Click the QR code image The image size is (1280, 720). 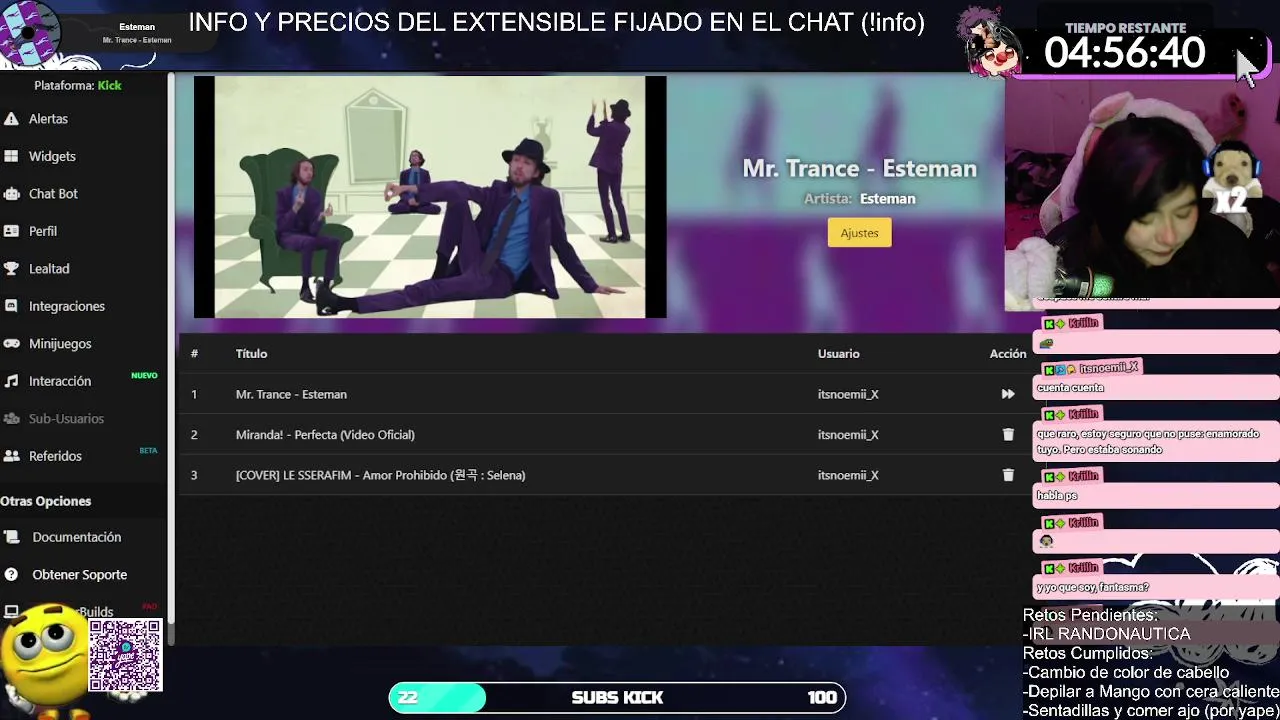(125, 656)
